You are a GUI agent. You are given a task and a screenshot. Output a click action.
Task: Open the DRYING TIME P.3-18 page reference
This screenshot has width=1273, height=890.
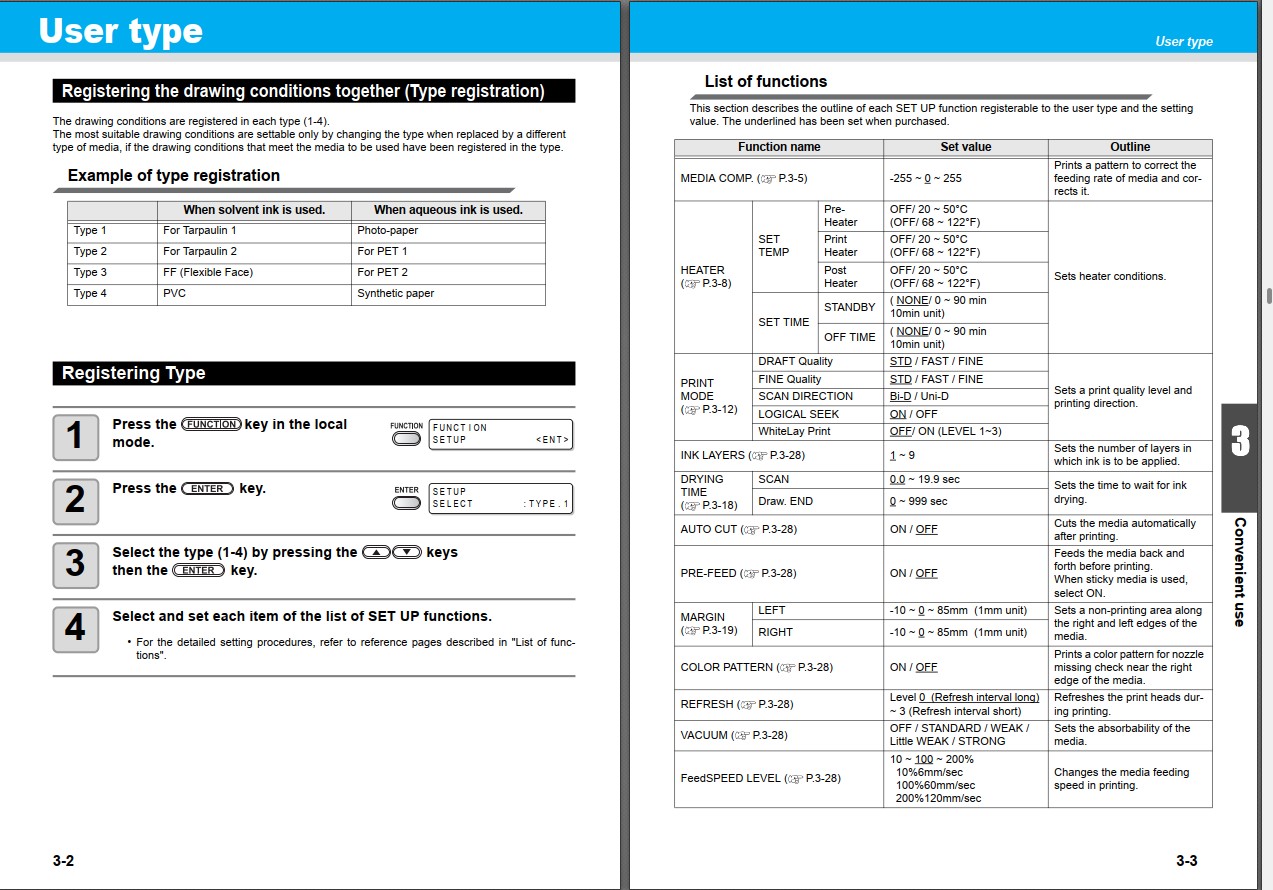tap(708, 505)
